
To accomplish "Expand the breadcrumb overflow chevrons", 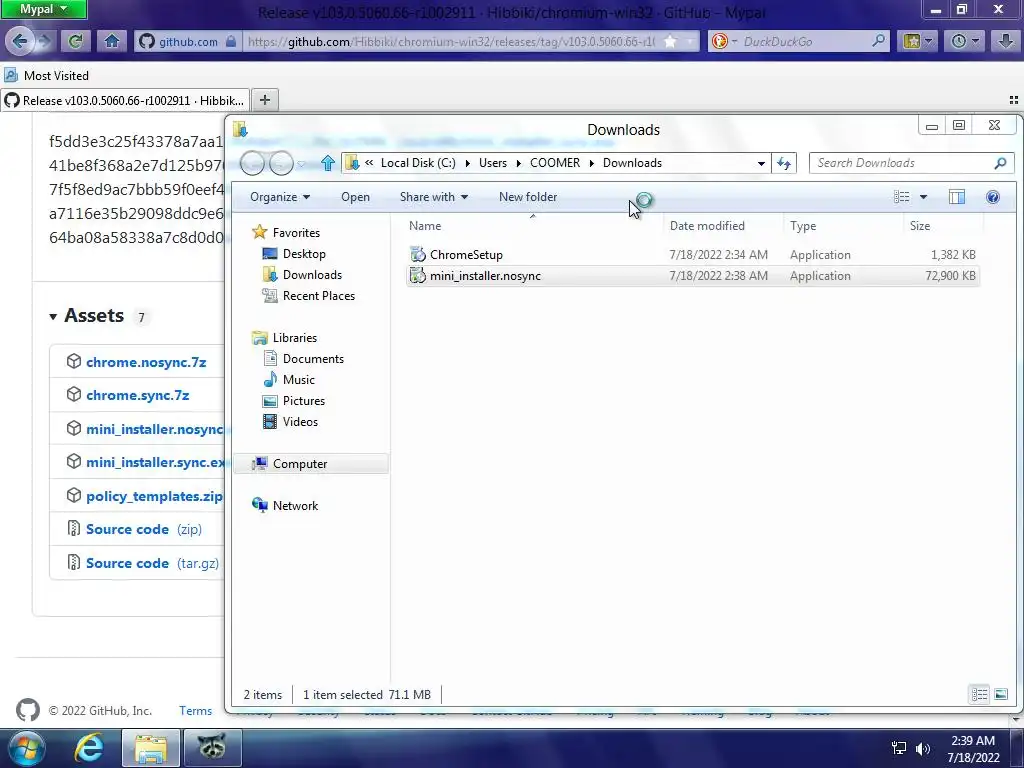I will [369, 163].
